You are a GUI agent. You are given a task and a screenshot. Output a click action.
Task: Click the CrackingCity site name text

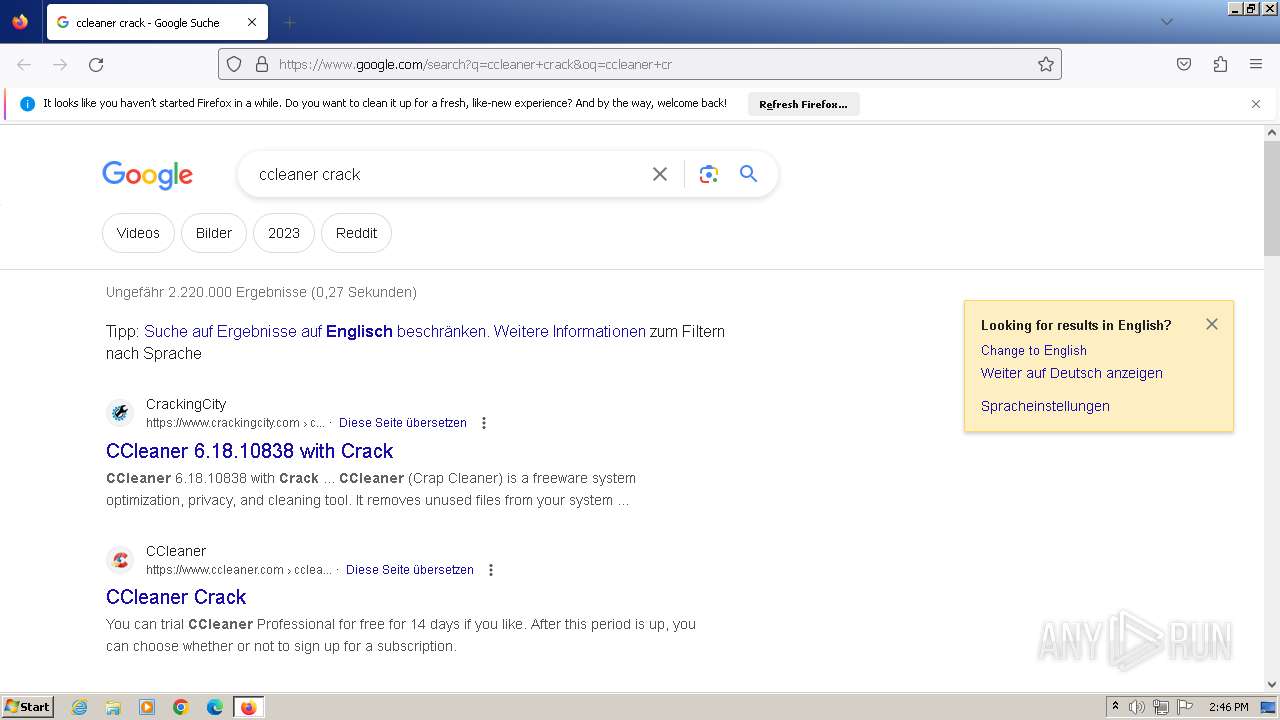click(x=186, y=404)
